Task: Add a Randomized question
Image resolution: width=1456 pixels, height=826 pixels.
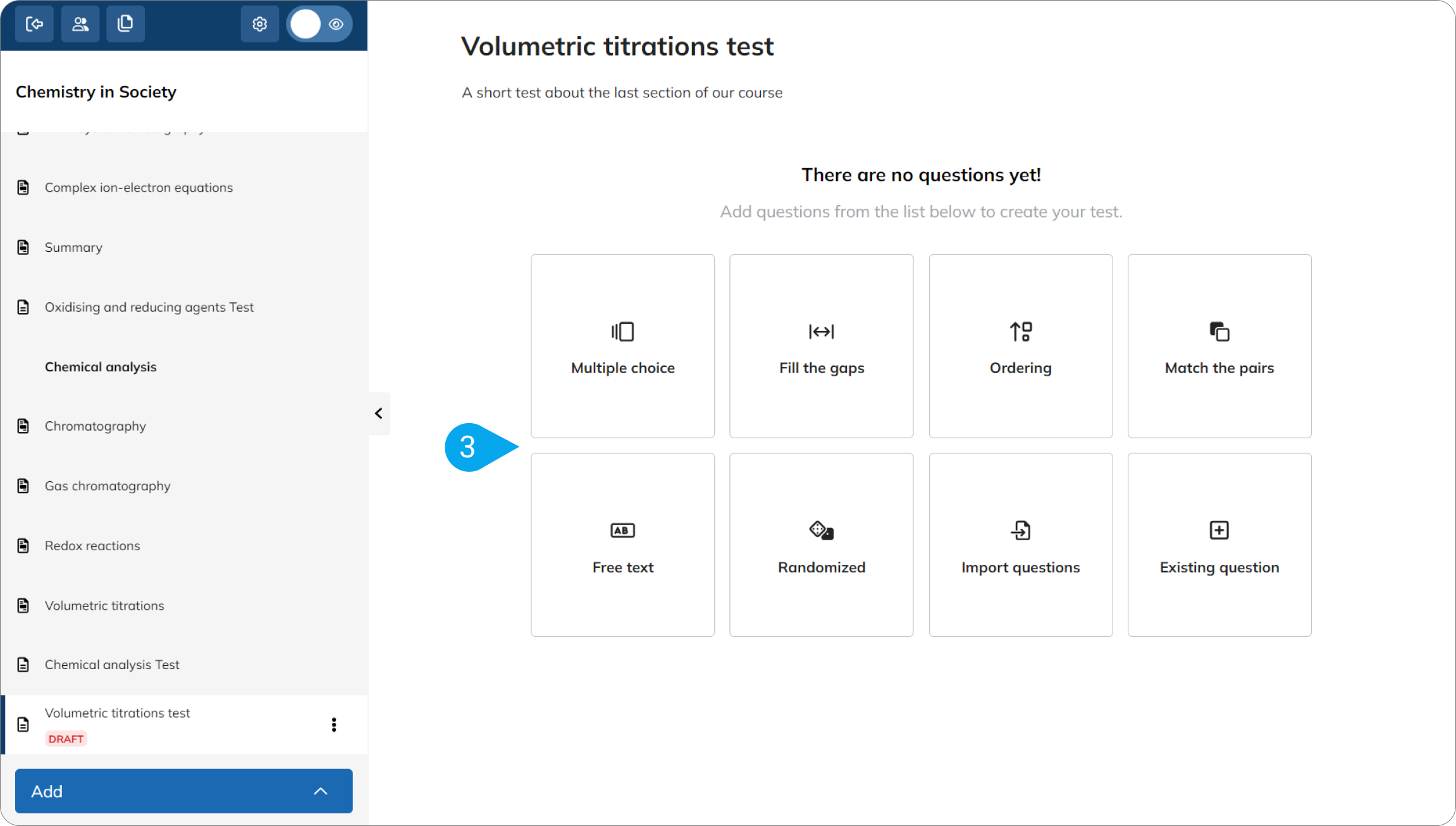Action: tap(821, 545)
